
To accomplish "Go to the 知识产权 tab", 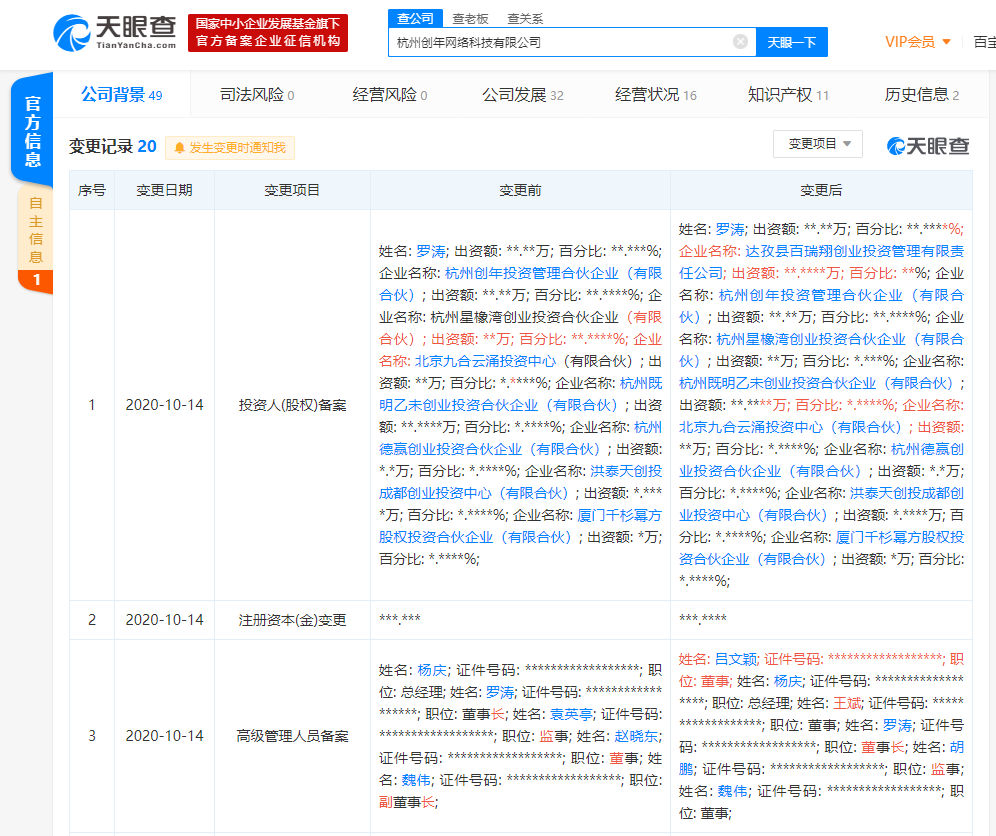I will (x=788, y=95).
